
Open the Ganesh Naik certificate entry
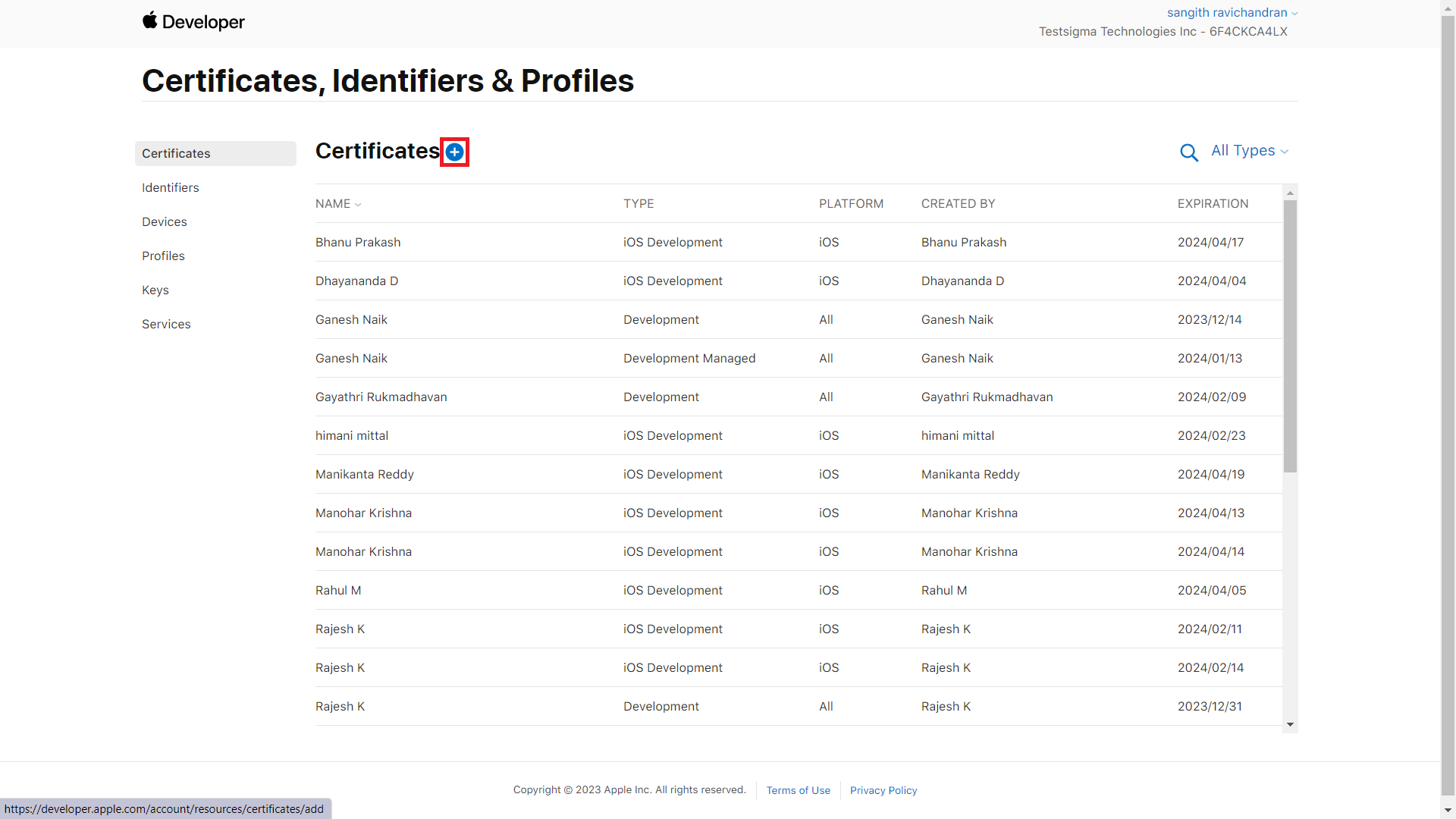(351, 319)
